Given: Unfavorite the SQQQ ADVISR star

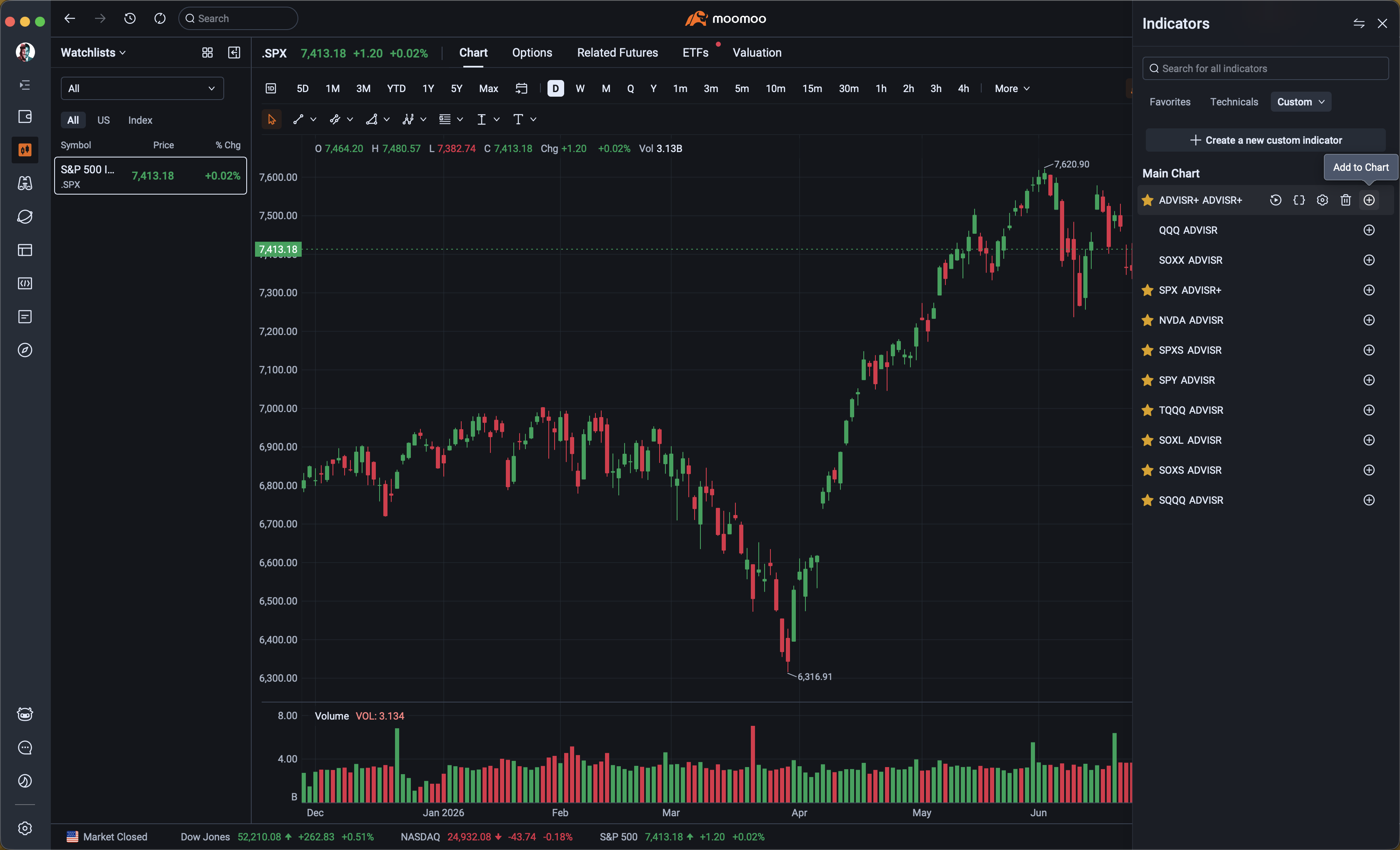Looking at the screenshot, I should point(1148,500).
